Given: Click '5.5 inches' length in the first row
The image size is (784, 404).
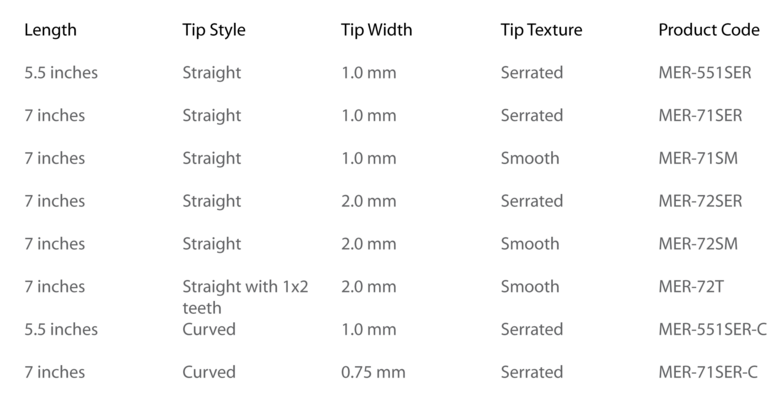Looking at the screenshot, I should pos(61,73).
